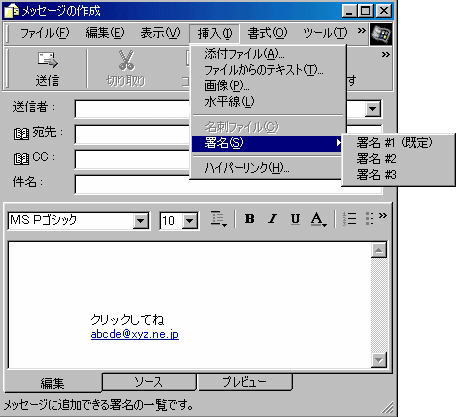Click the abcde@xyz.ne.jp email link
This screenshot has height=417, width=458.
135,334
